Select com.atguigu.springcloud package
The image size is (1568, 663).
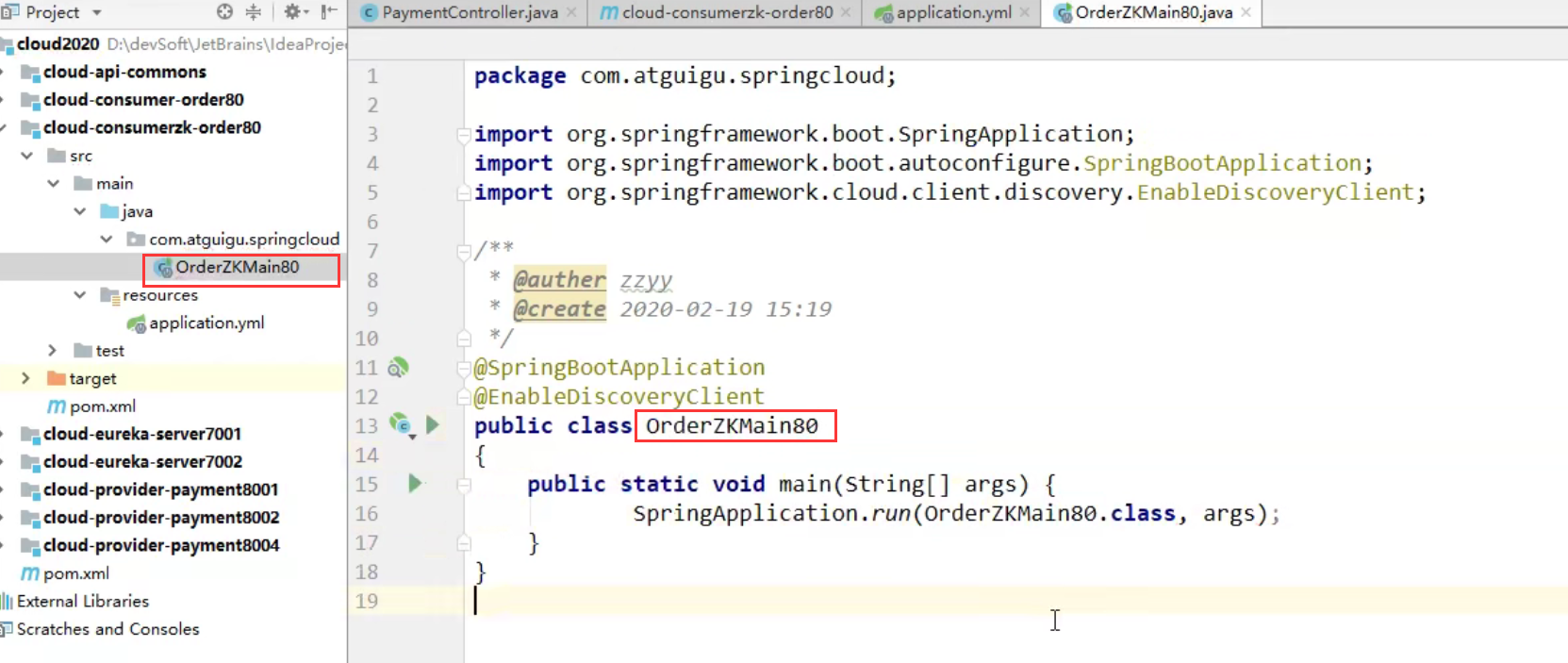(244, 240)
